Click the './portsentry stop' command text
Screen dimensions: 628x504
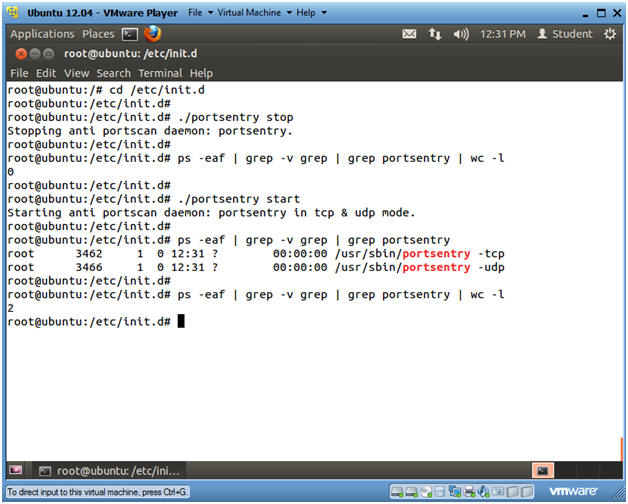(x=236, y=117)
